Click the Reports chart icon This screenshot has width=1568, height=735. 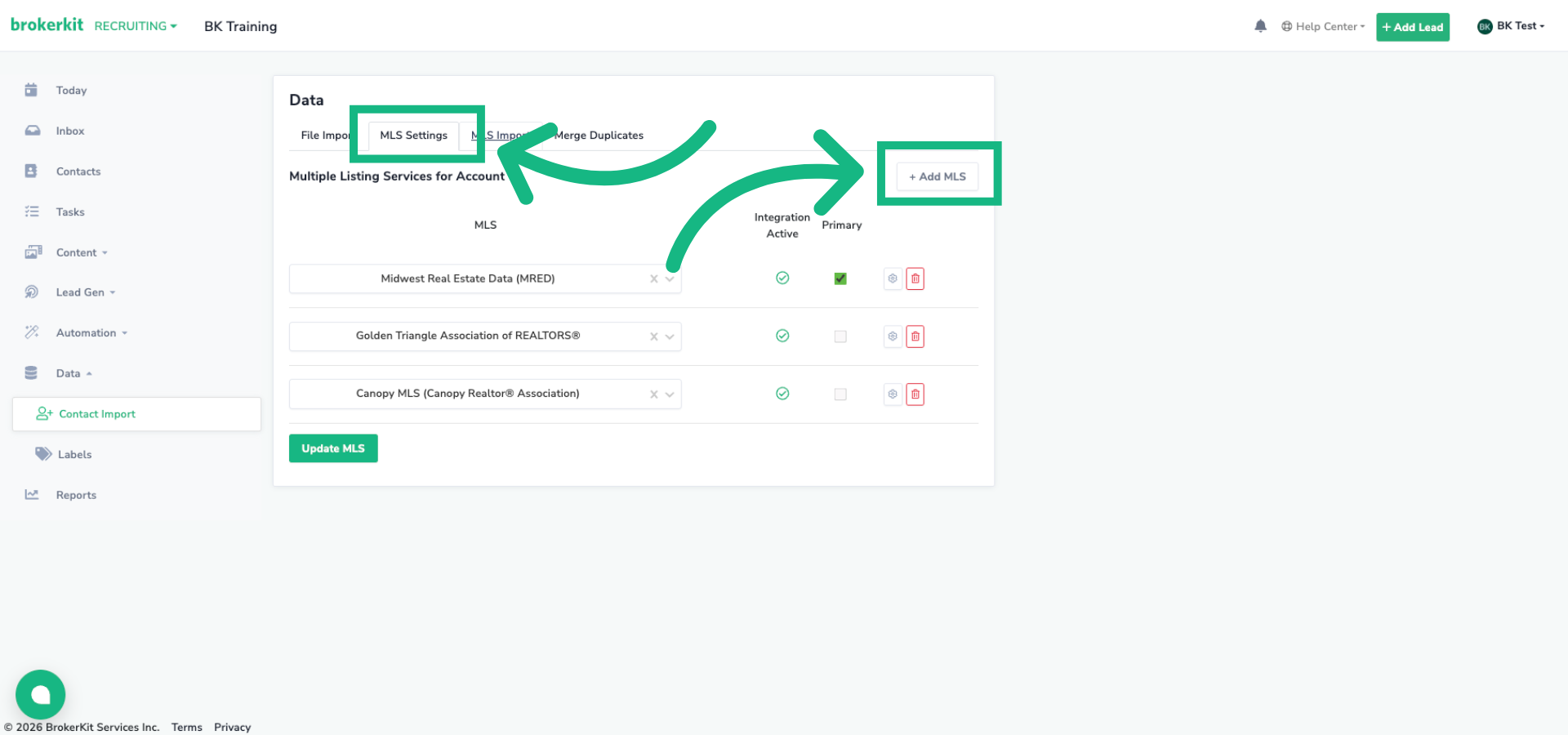point(32,494)
